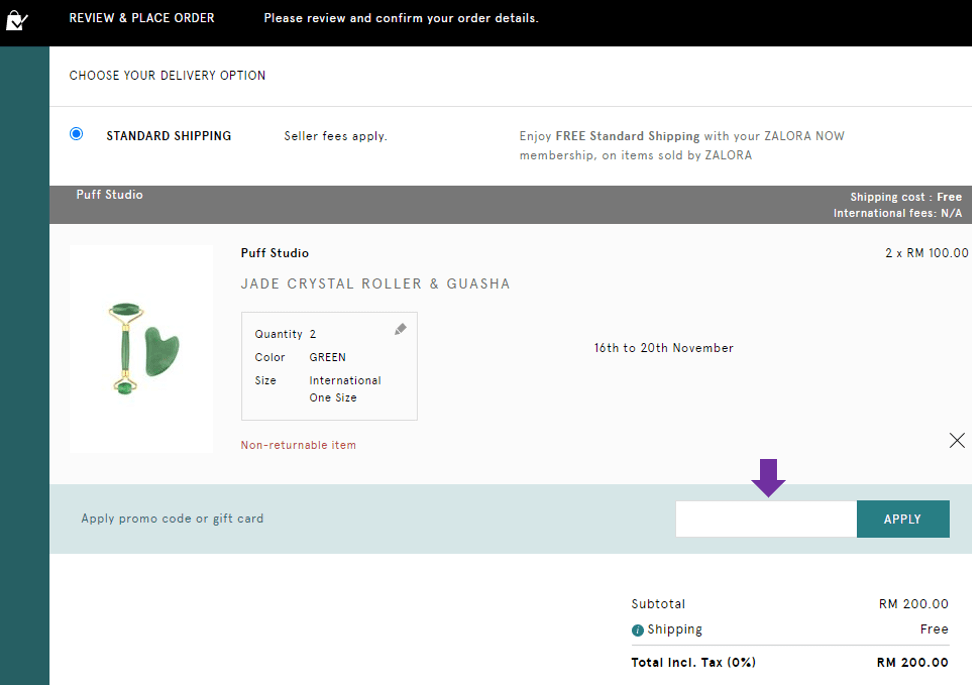The height and width of the screenshot is (685, 972).
Task: Click the promo code input field
Action: (x=766, y=519)
